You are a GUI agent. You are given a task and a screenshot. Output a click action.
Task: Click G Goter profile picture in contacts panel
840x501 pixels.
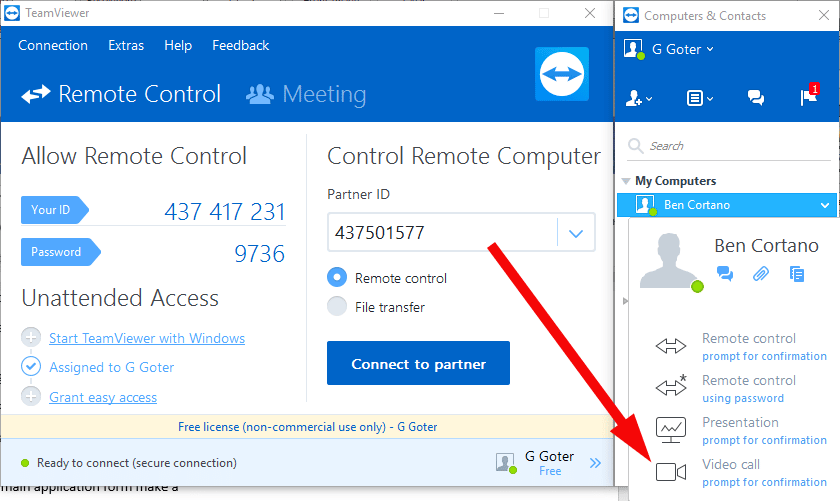click(x=634, y=49)
